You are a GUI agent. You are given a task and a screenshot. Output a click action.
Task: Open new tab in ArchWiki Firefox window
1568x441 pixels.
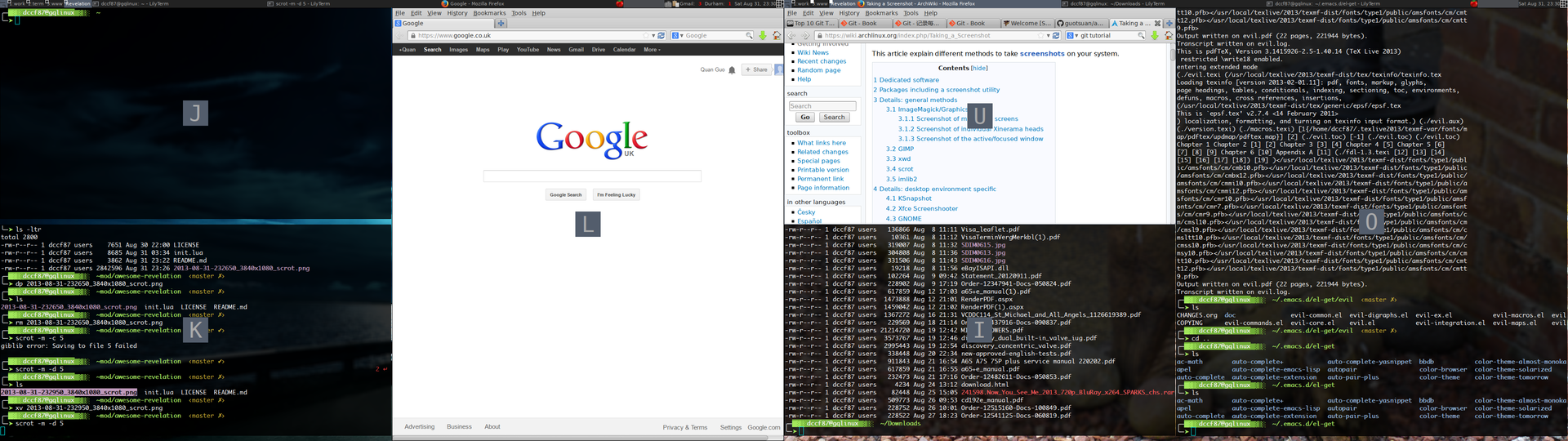pos(1169,24)
